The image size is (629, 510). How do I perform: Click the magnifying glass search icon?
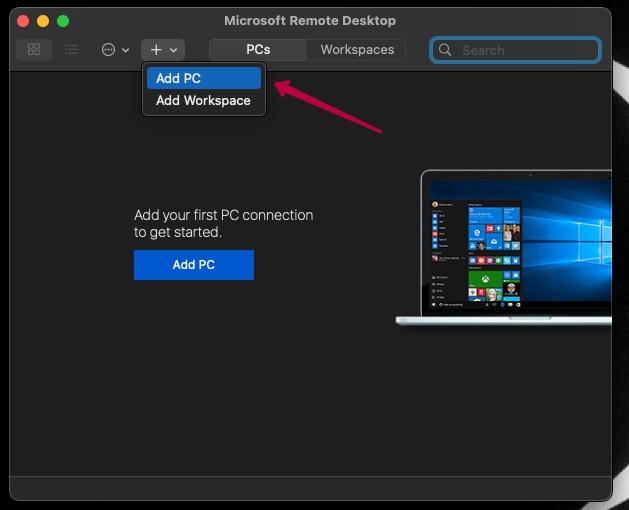(444, 50)
